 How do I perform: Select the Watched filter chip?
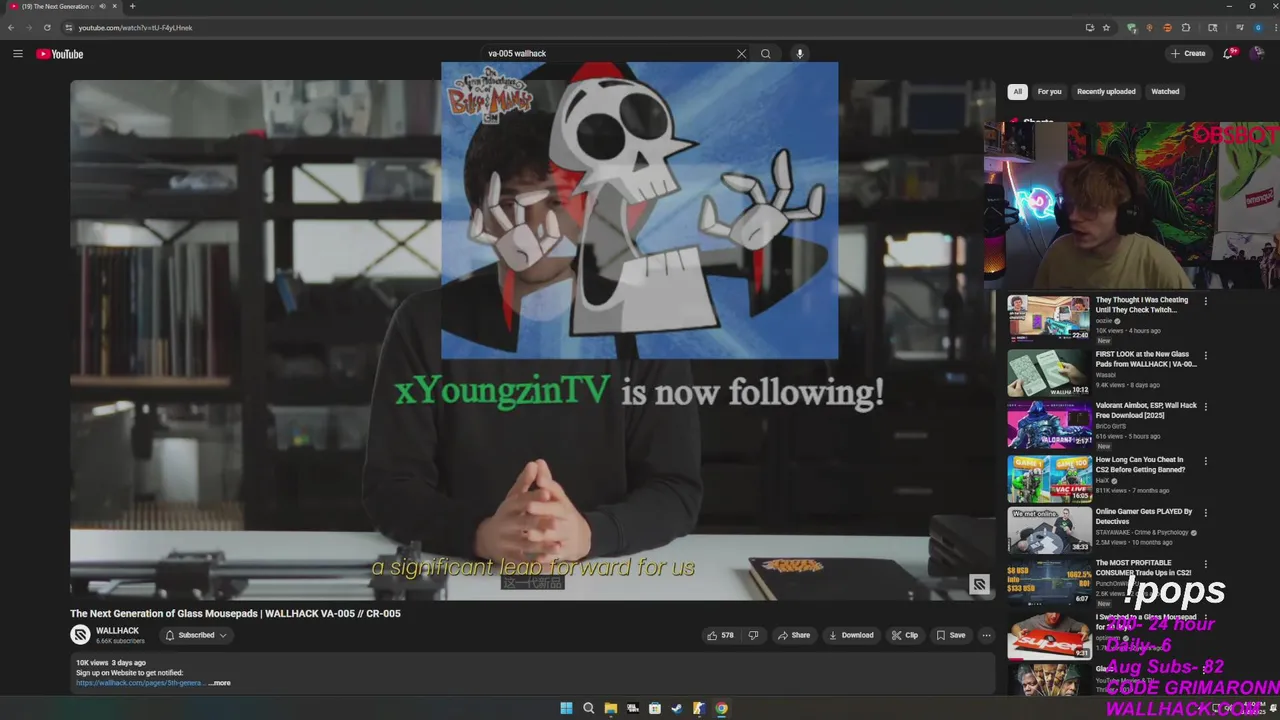(1165, 92)
